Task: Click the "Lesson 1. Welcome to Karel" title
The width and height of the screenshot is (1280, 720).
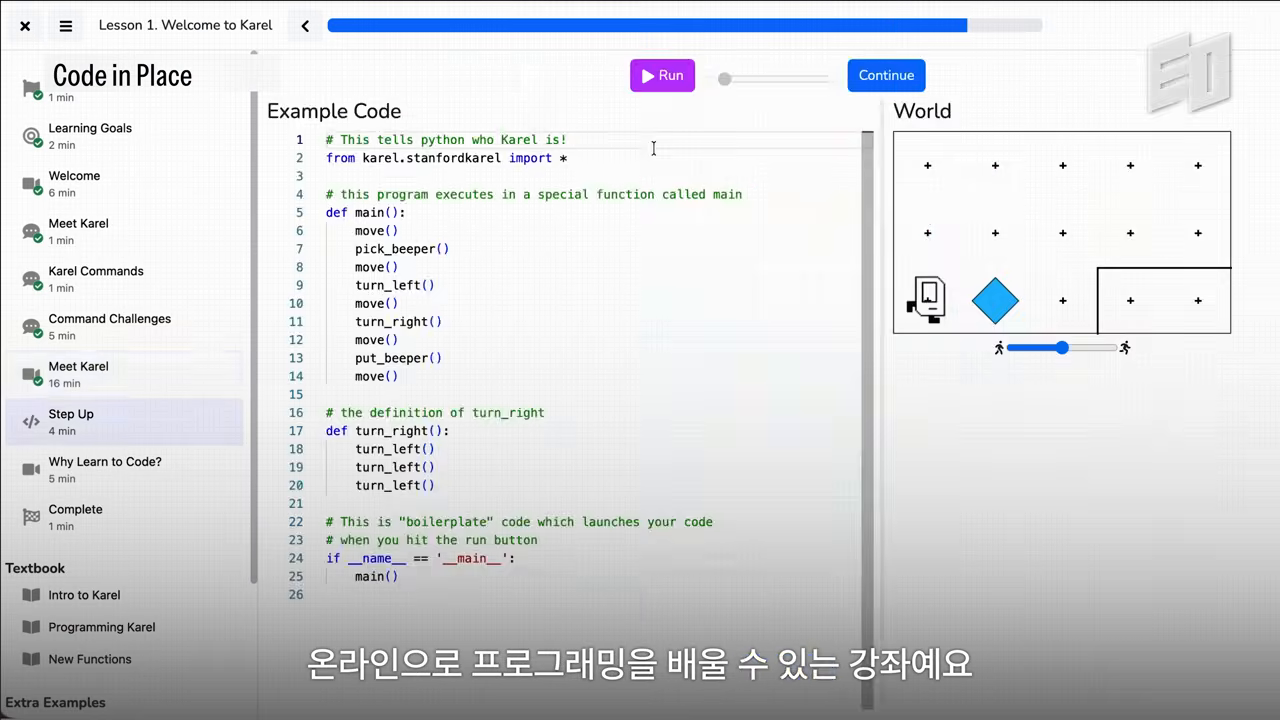Action: [185, 25]
